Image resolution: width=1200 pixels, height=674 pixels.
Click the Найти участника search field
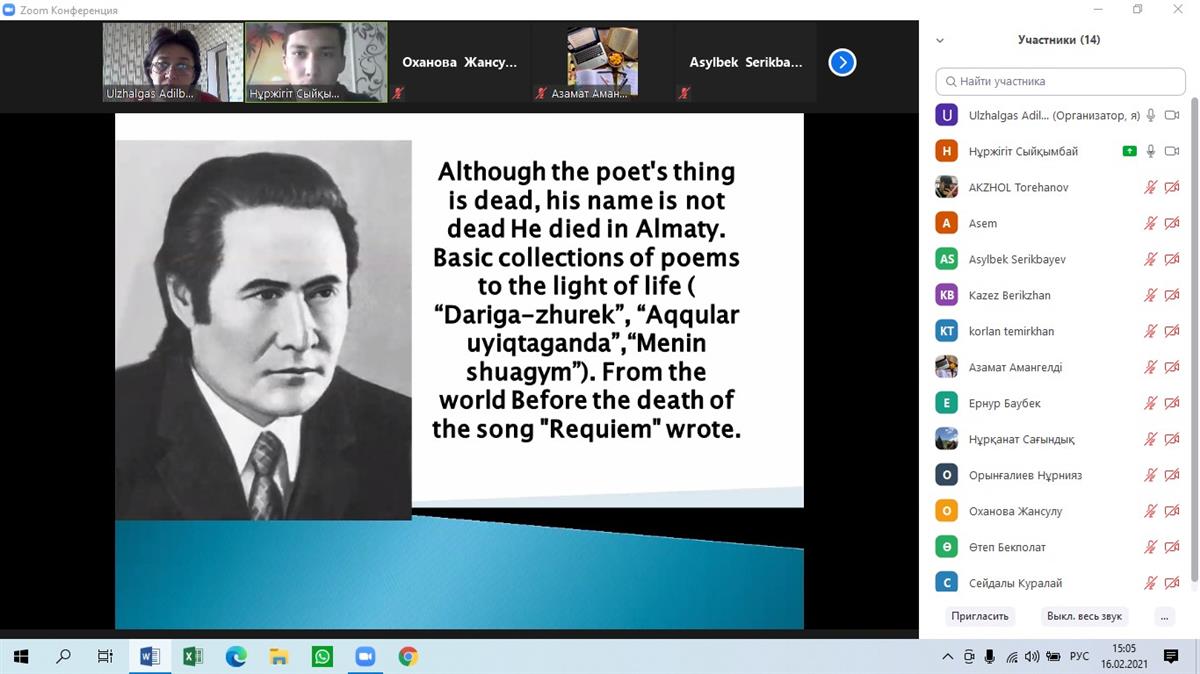1060,81
